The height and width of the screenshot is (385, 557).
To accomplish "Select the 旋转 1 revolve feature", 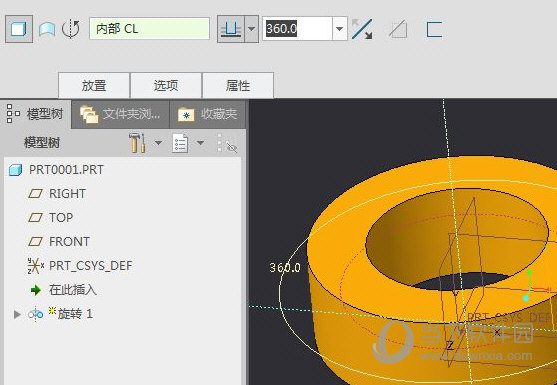I will point(75,314).
